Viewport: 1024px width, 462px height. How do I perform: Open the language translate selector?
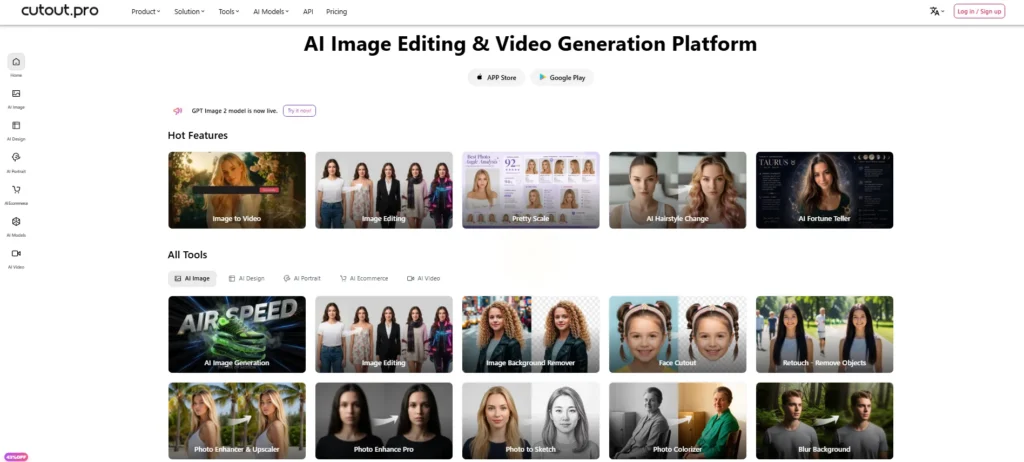click(x=936, y=11)
